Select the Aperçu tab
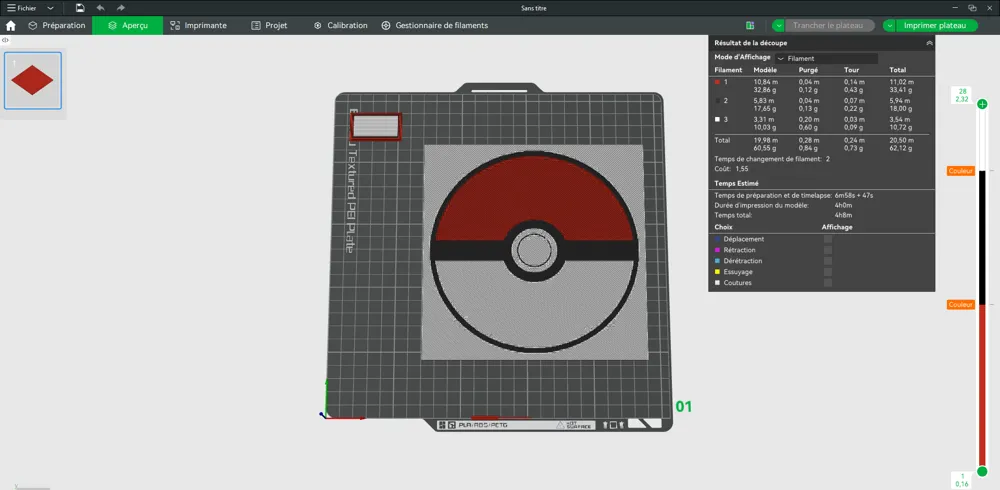 128,26
